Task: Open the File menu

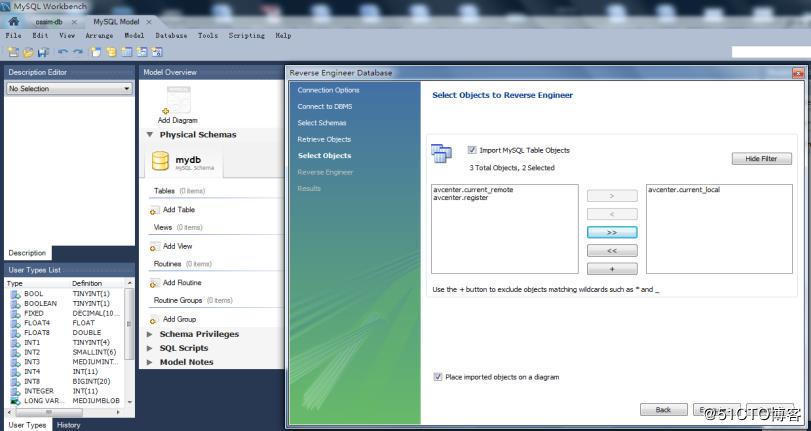Action: (13, 36)
